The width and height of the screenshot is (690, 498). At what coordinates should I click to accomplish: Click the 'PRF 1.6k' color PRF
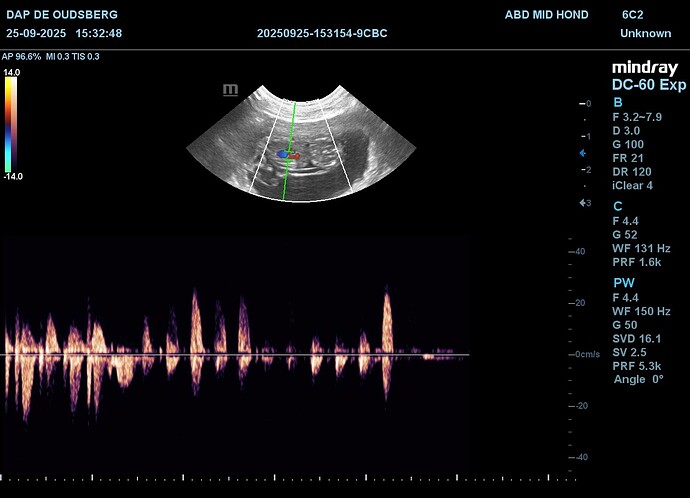pyautogui.click(x=637, y=262)
